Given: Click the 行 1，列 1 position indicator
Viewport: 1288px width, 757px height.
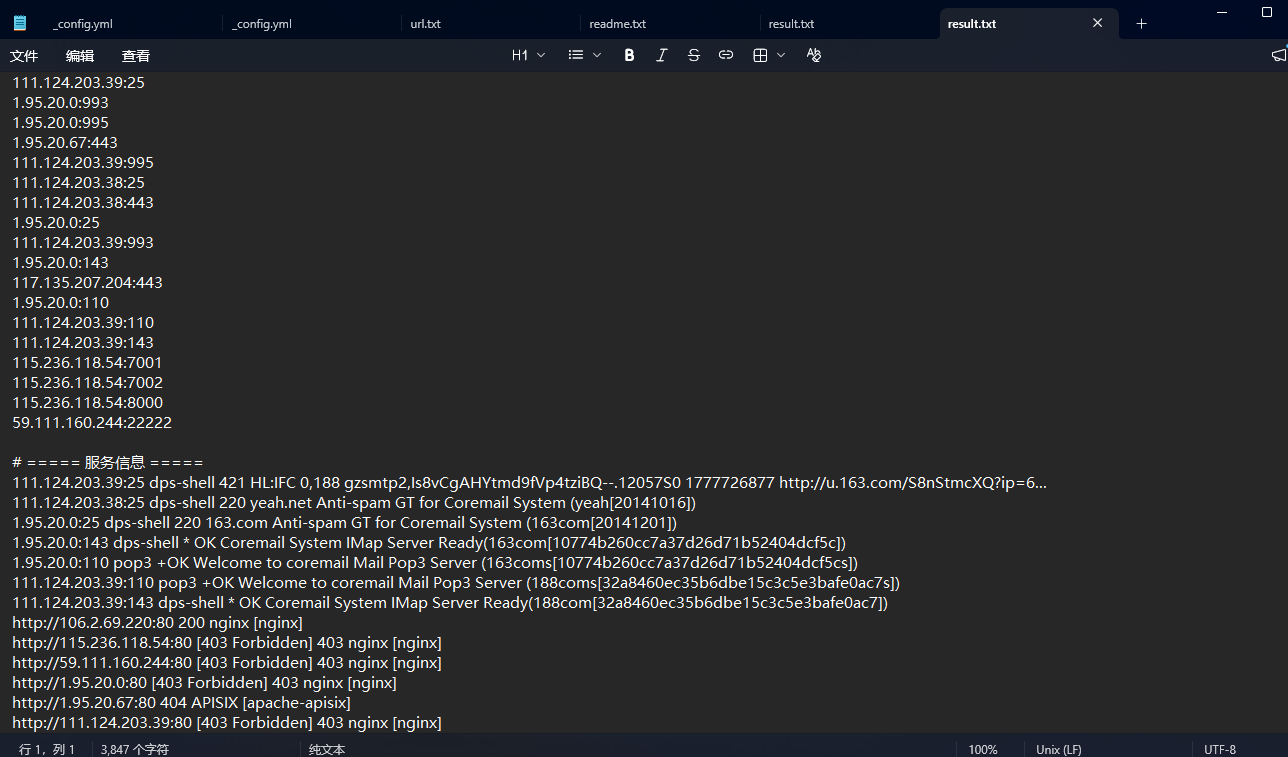Looking at the screenshot, I should [x=47, y=749].
